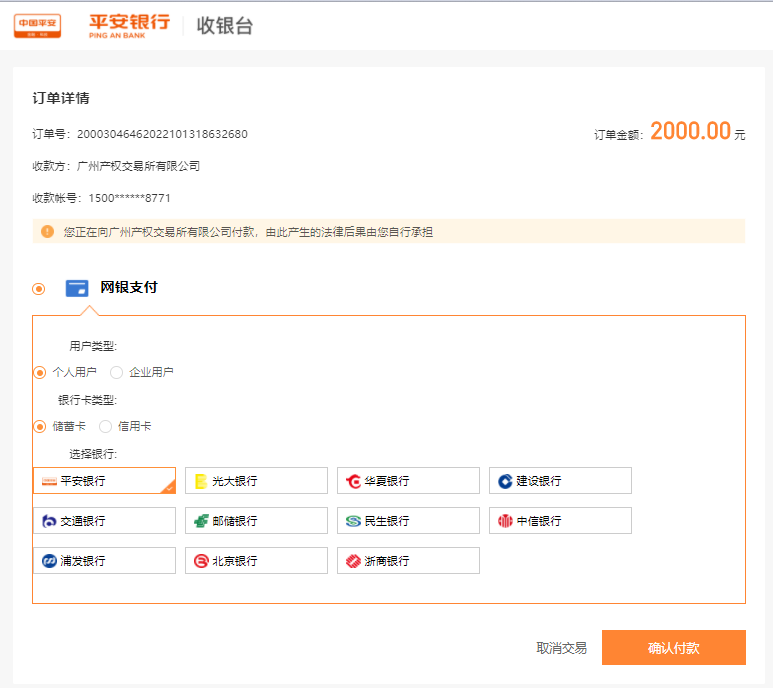This screenshot has height=688, width=773.
Task: Click the orange warning exclamation icon
Action: (47, 231)
